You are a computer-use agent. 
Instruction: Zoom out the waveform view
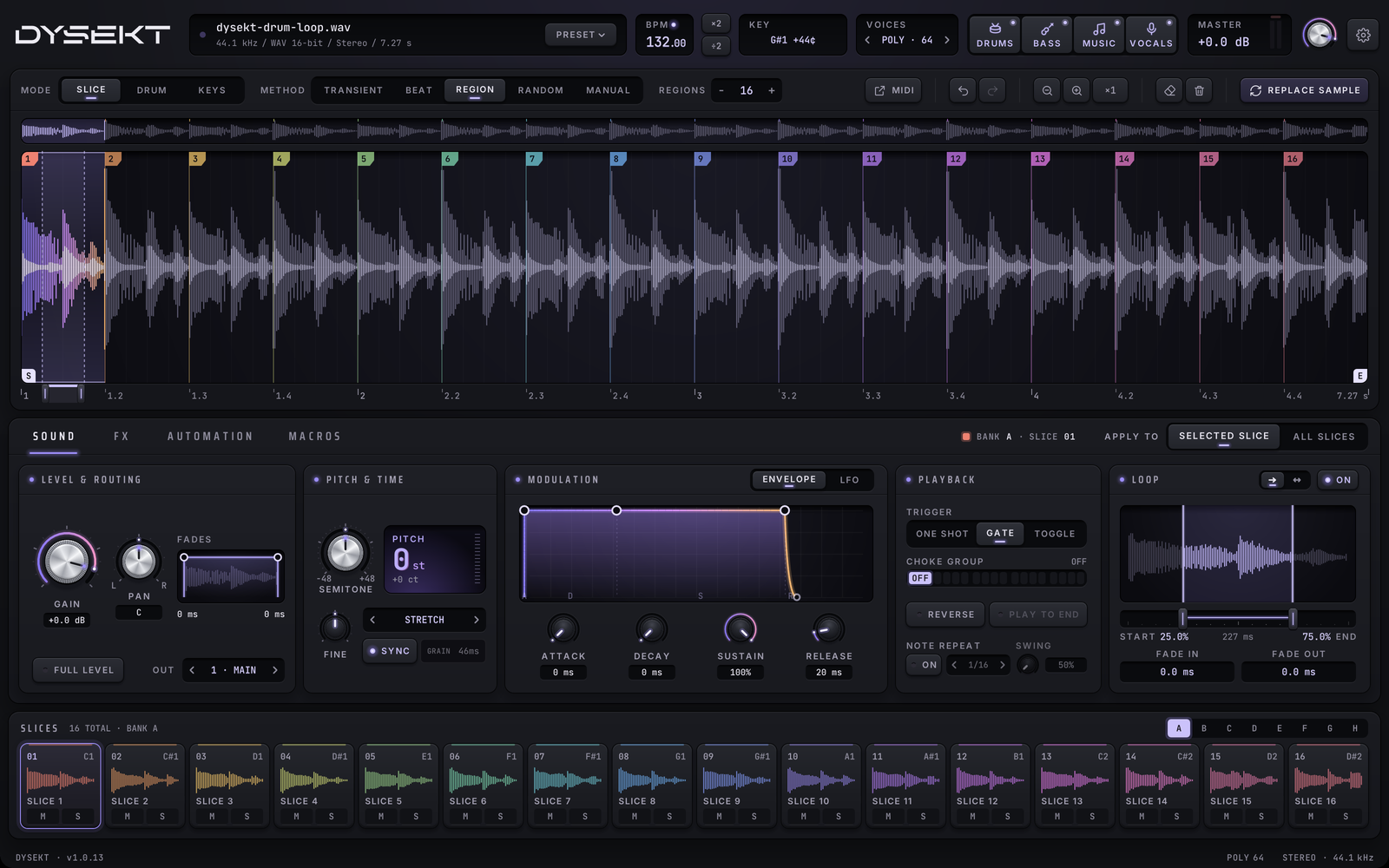(x=1047, y=90)
